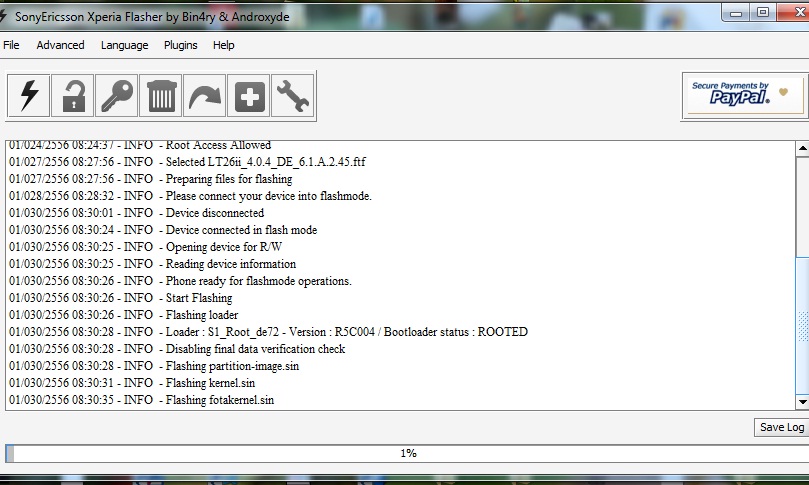Open the File menu
This screenshot has height=485, width=809.
[x=11, y=45]
